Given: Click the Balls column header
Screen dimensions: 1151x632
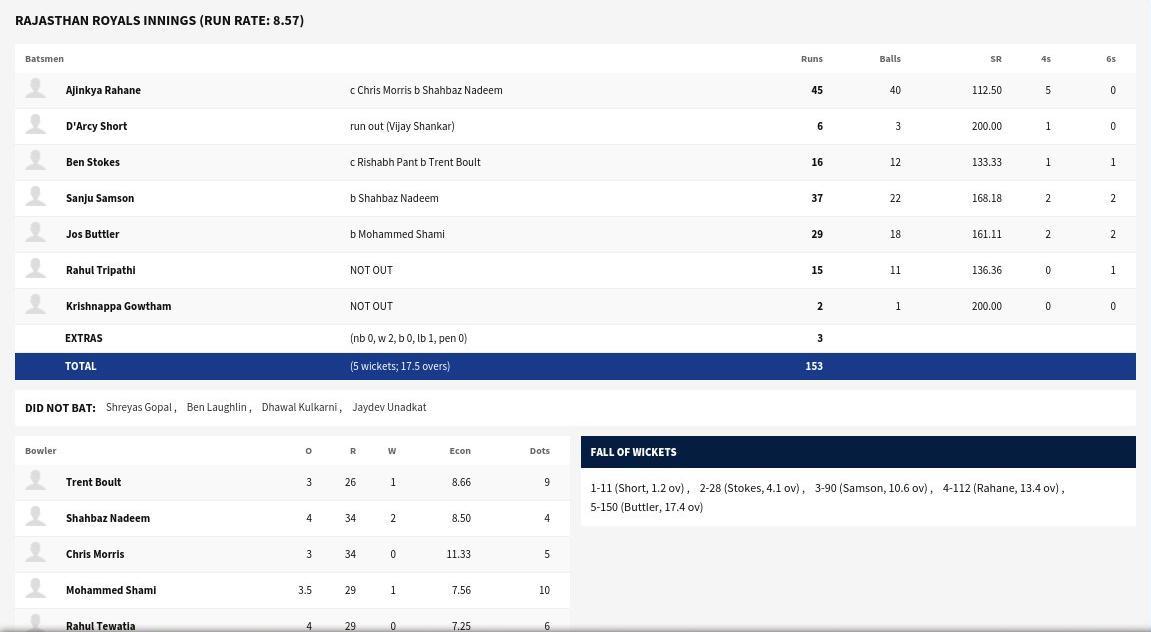Looking at the screenshot, I should tap(890, 59).
